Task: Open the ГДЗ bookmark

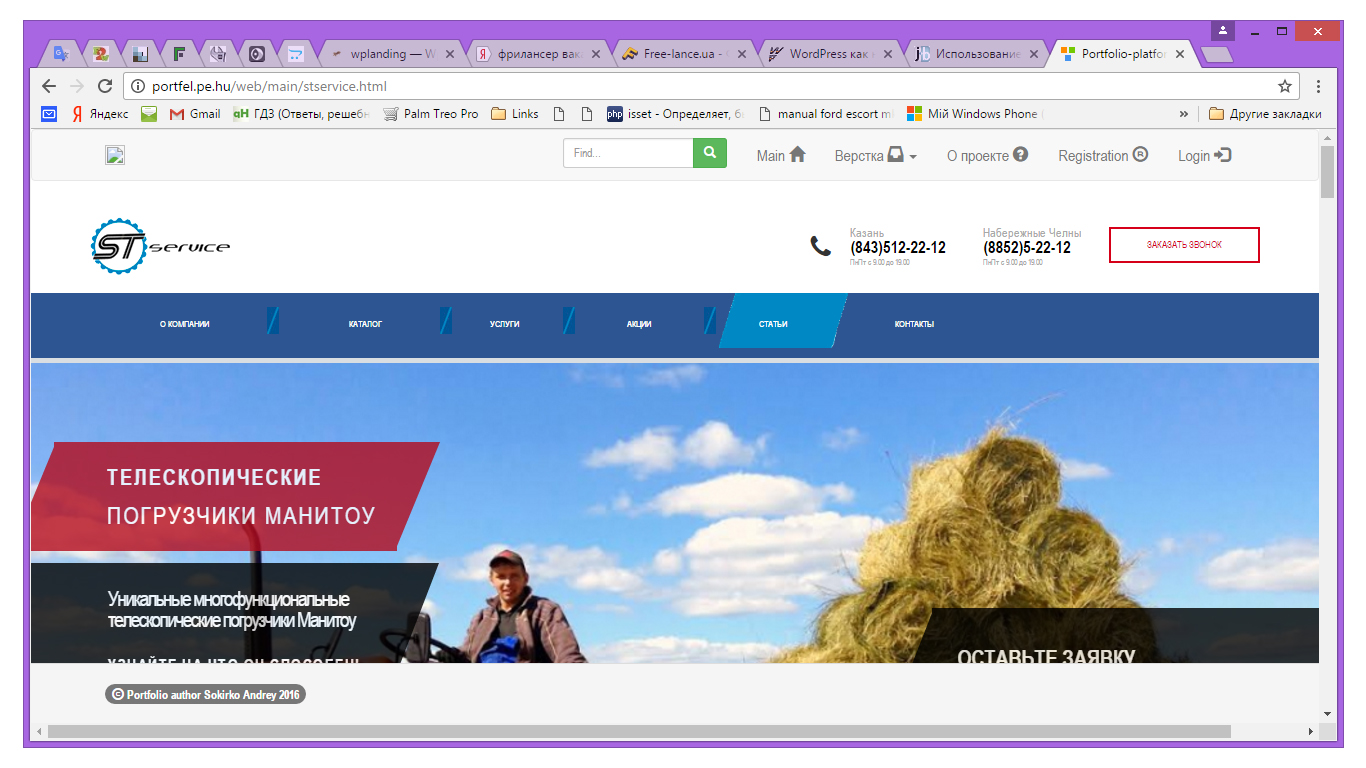Action: click(x=301, y=114)
